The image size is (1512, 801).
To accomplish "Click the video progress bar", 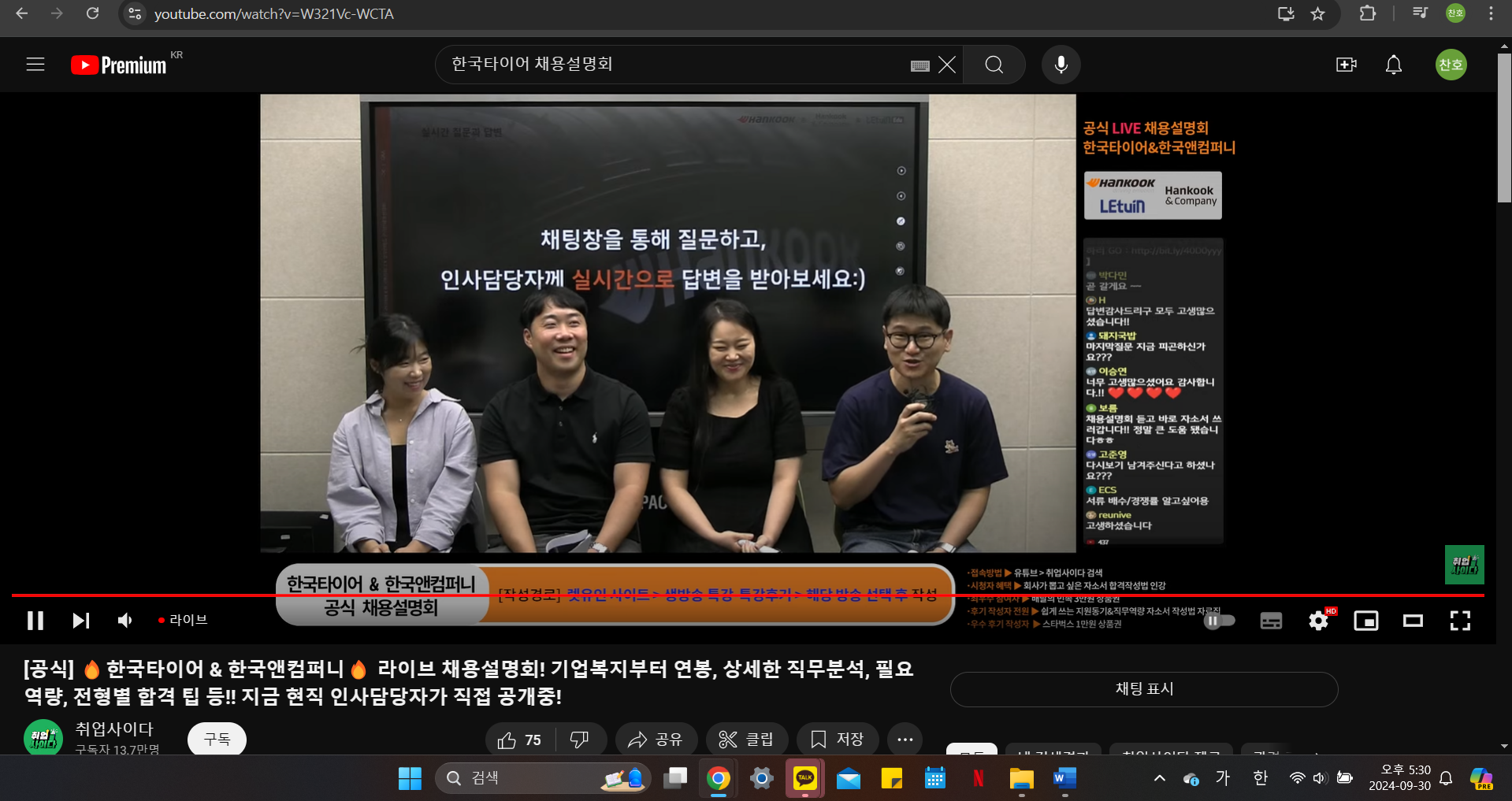I will pyautogui.click(x=709, y=595).
